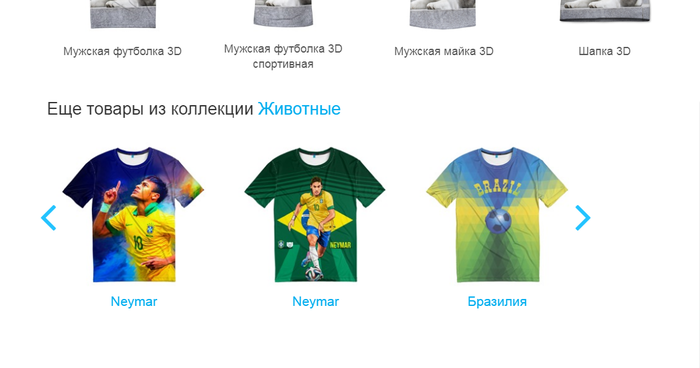Open the green Neymar flag t-shirt image
700x368 pixels.
tap(315, 214)
